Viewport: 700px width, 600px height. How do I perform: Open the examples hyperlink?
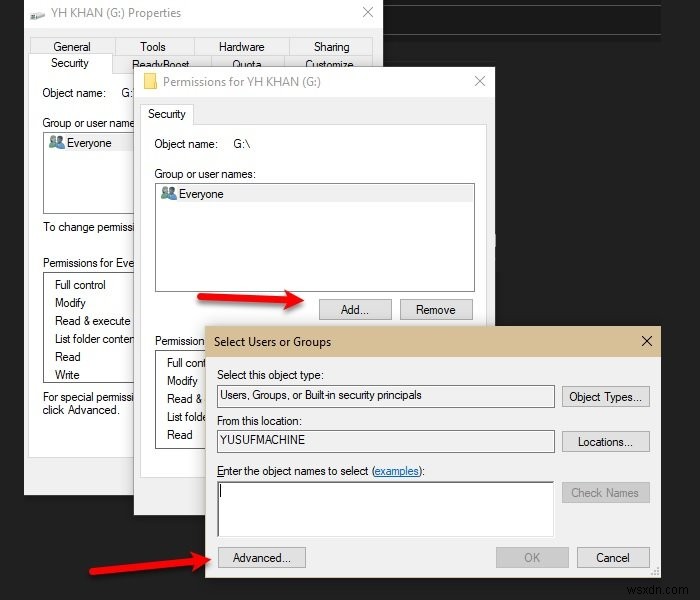pos(396,471)
